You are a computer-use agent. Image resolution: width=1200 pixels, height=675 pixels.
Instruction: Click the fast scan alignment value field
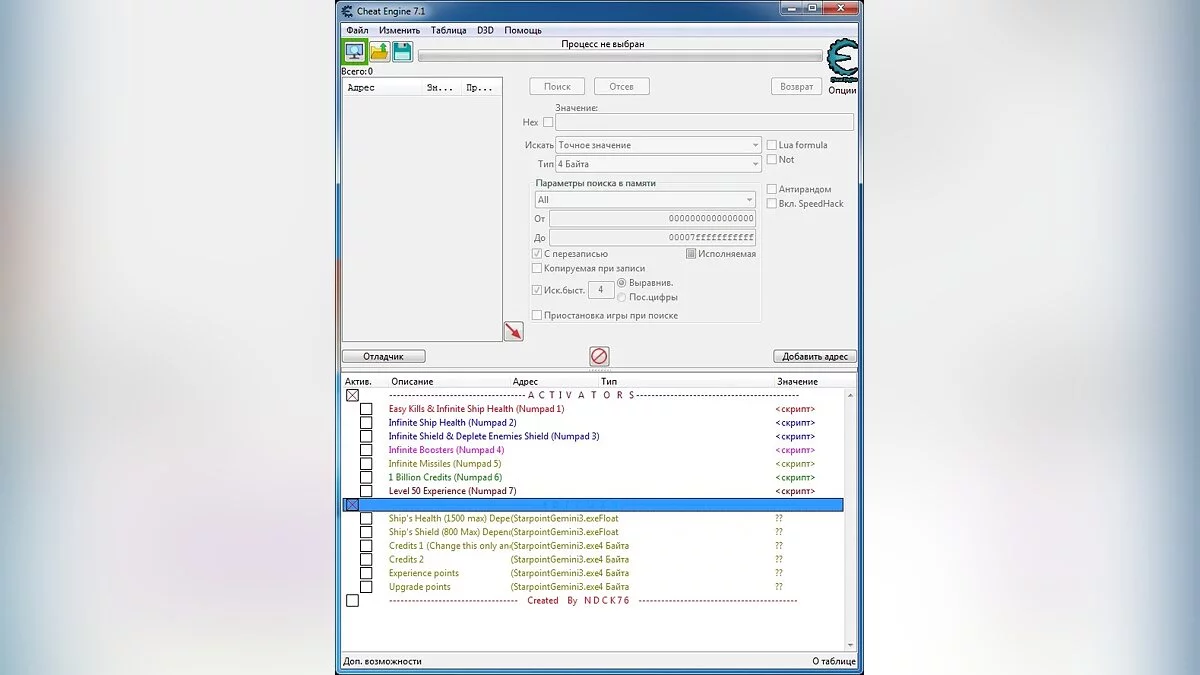point(600,290)
